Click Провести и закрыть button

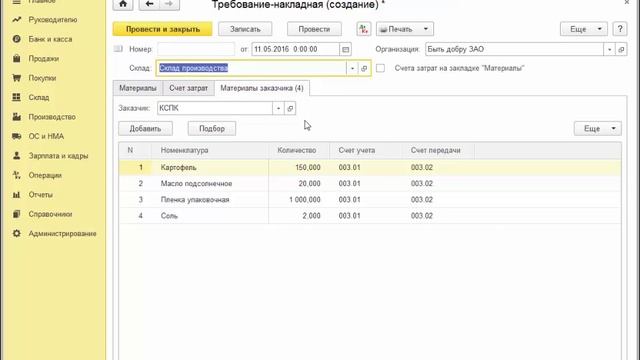tap(162, 29)
